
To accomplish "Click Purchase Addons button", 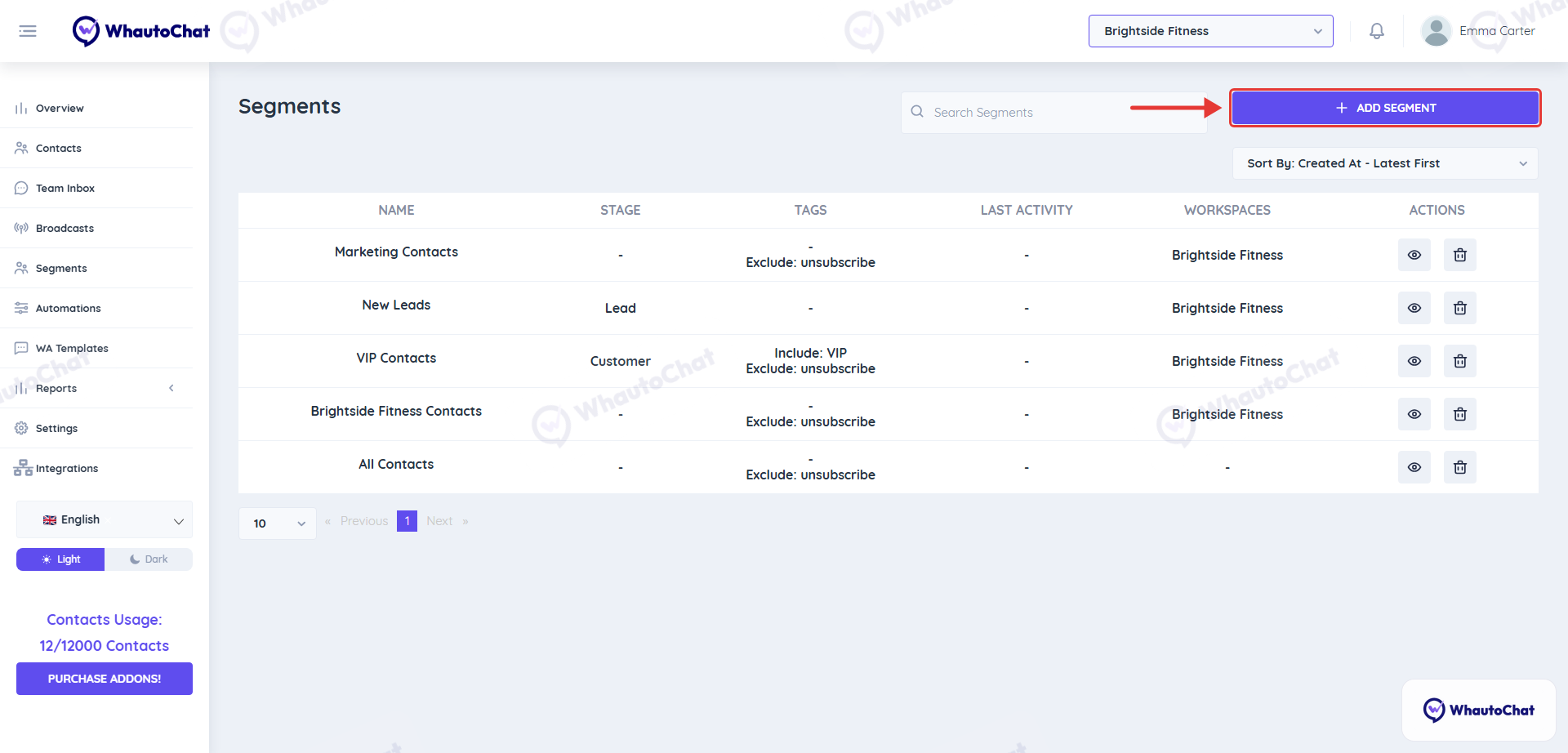I will tap(105, 679).
